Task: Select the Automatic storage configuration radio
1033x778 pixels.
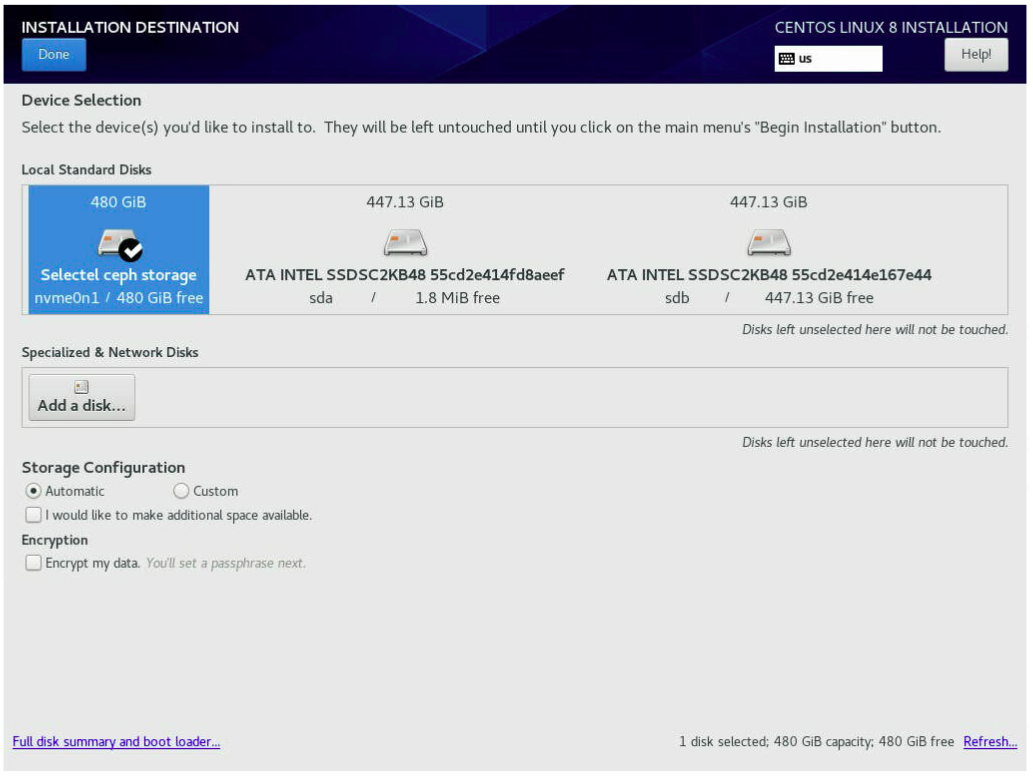Action: point(33,491)
